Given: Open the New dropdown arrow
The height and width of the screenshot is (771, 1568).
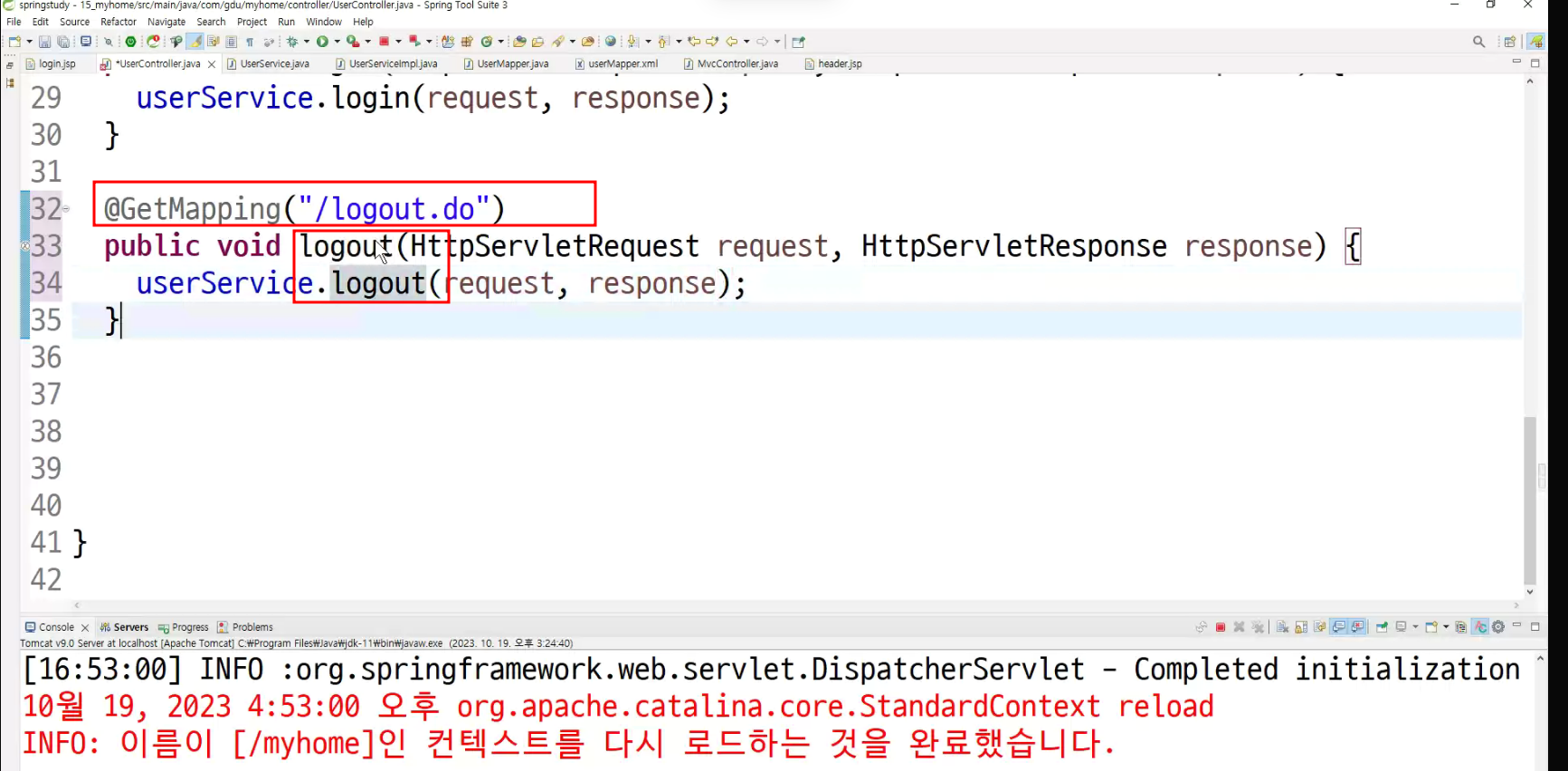Looking at the screenshot, I should pyautogui.click(x=29, y=42).
